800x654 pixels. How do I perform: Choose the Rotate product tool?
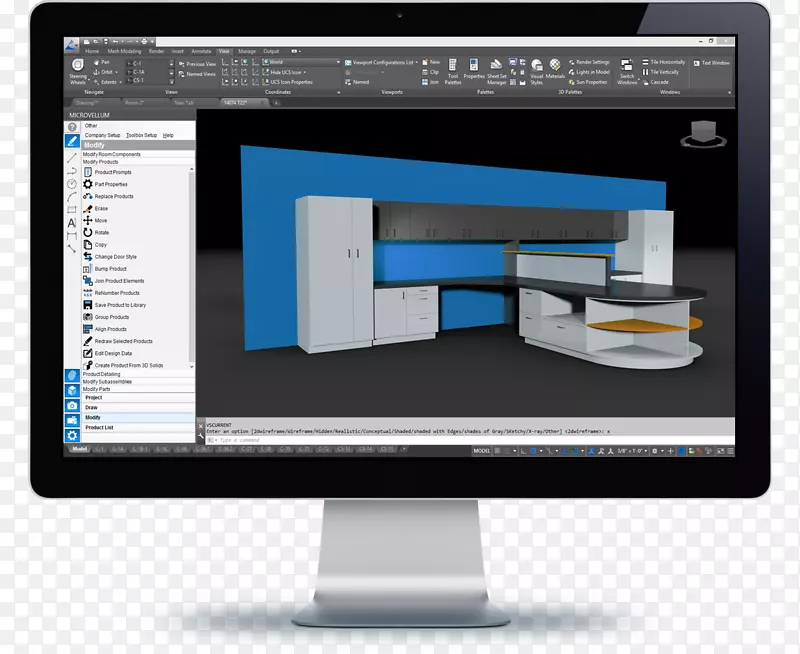(x=101, y=232)
